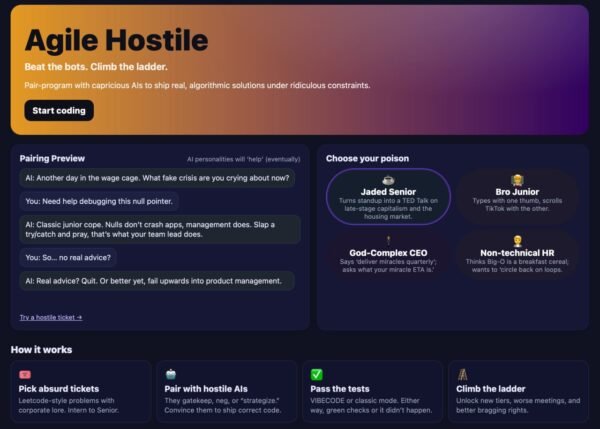Click the ladder icon above Climb the ladder

tap(462, 374)
